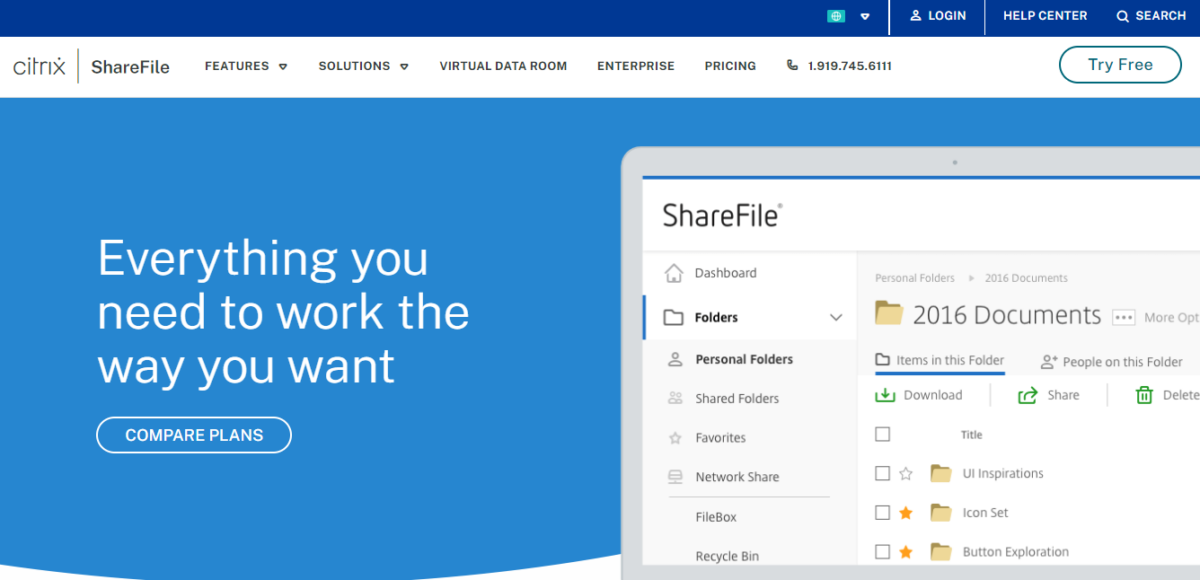1200x580 pixels.
Task: Click the Network Share drive icon
Action: tap(675, 477)
